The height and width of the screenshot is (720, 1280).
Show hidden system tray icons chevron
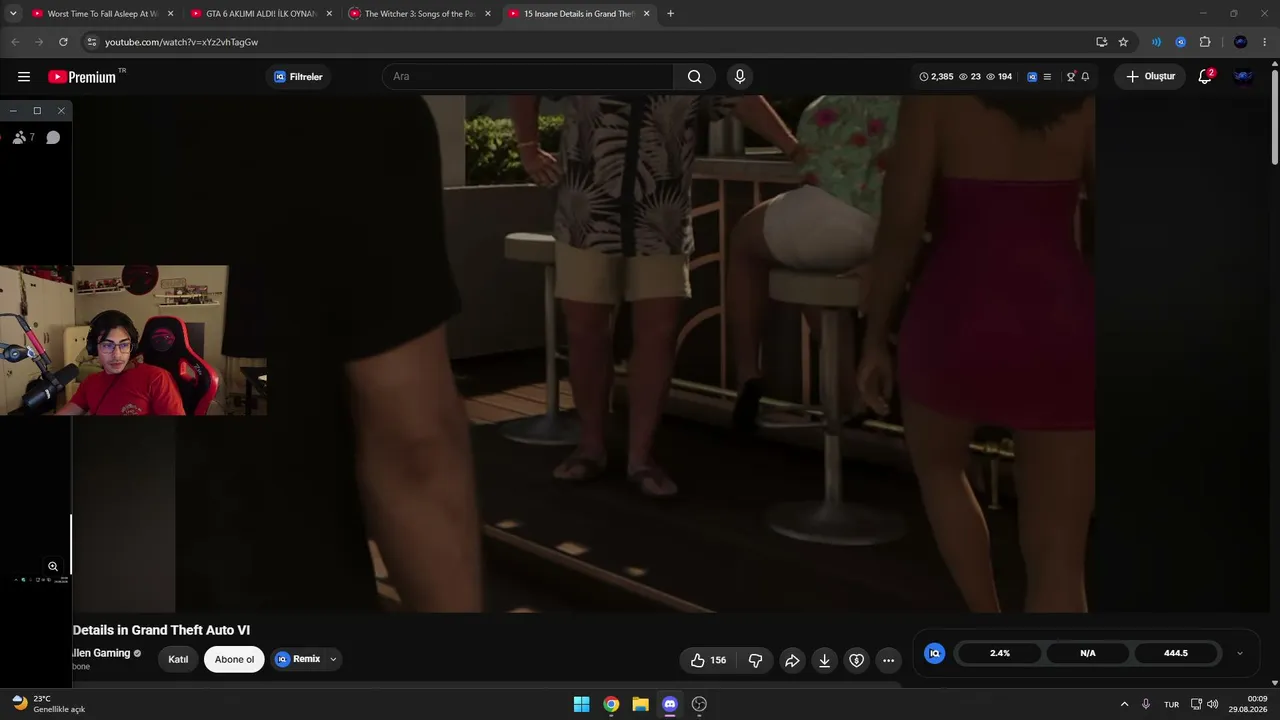coord(1124,704)
